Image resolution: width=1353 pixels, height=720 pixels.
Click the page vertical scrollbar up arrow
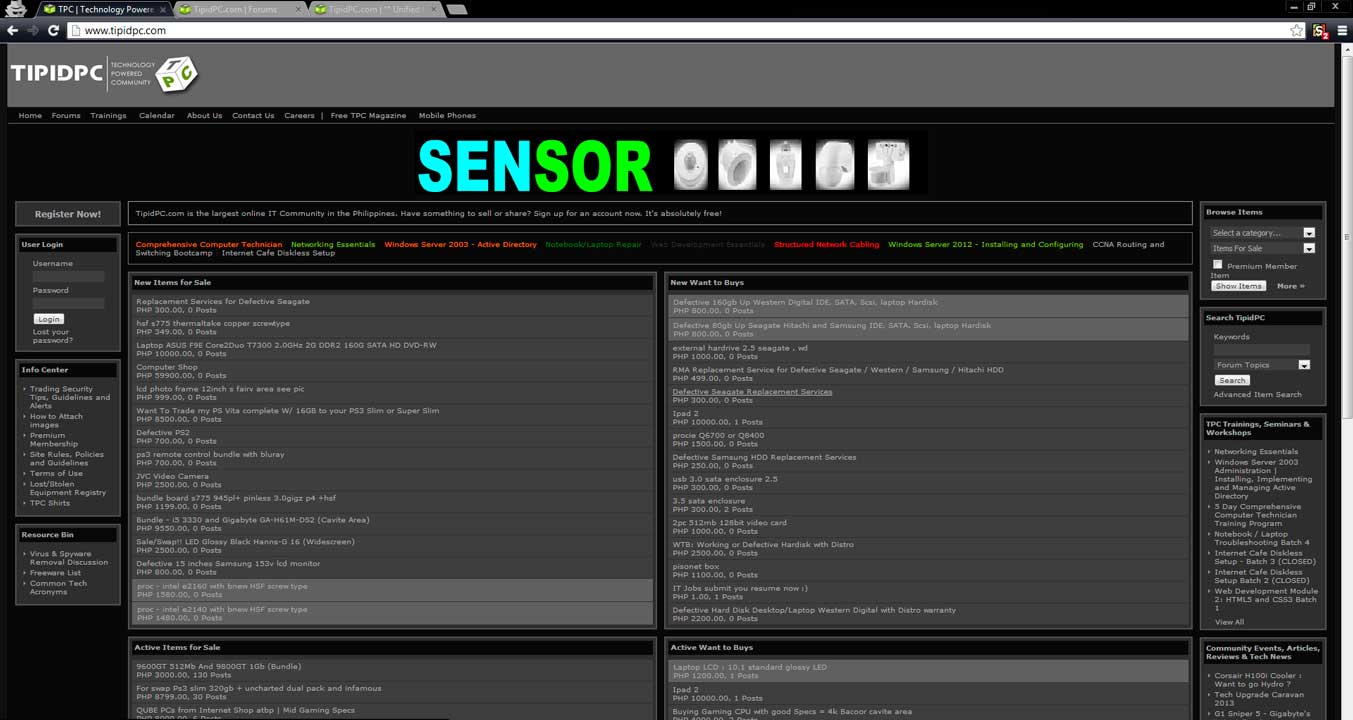coord(1347,47)
